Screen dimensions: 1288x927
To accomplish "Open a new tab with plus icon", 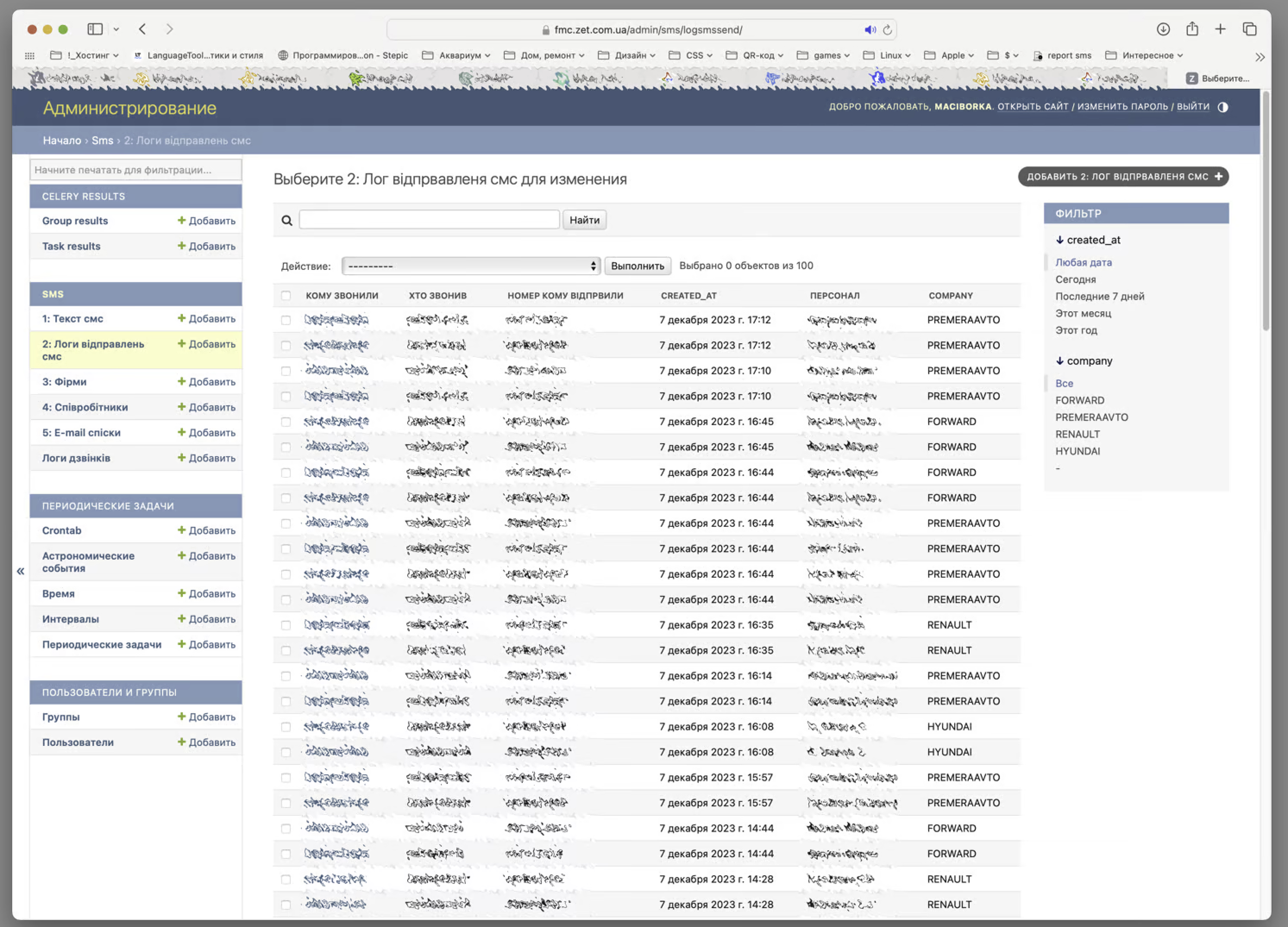I will (1220, 29).
